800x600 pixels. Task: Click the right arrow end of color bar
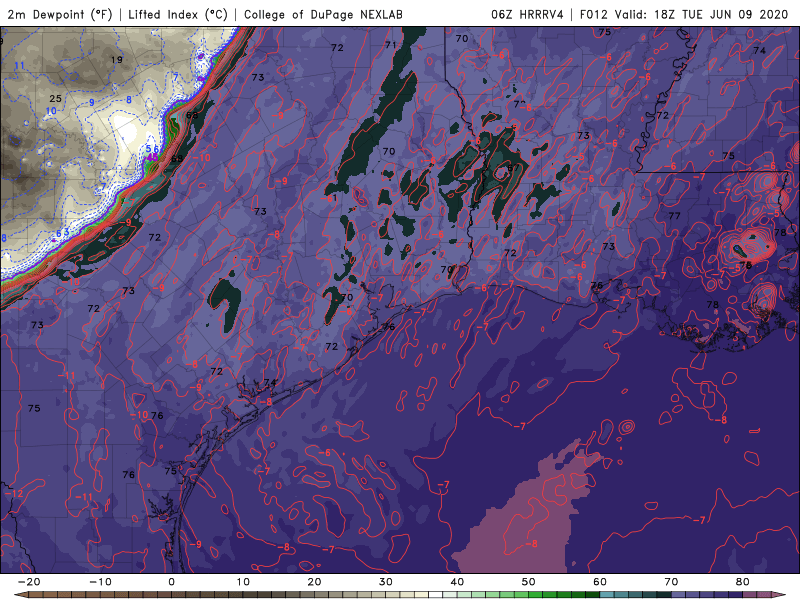(x=781, y=595)
